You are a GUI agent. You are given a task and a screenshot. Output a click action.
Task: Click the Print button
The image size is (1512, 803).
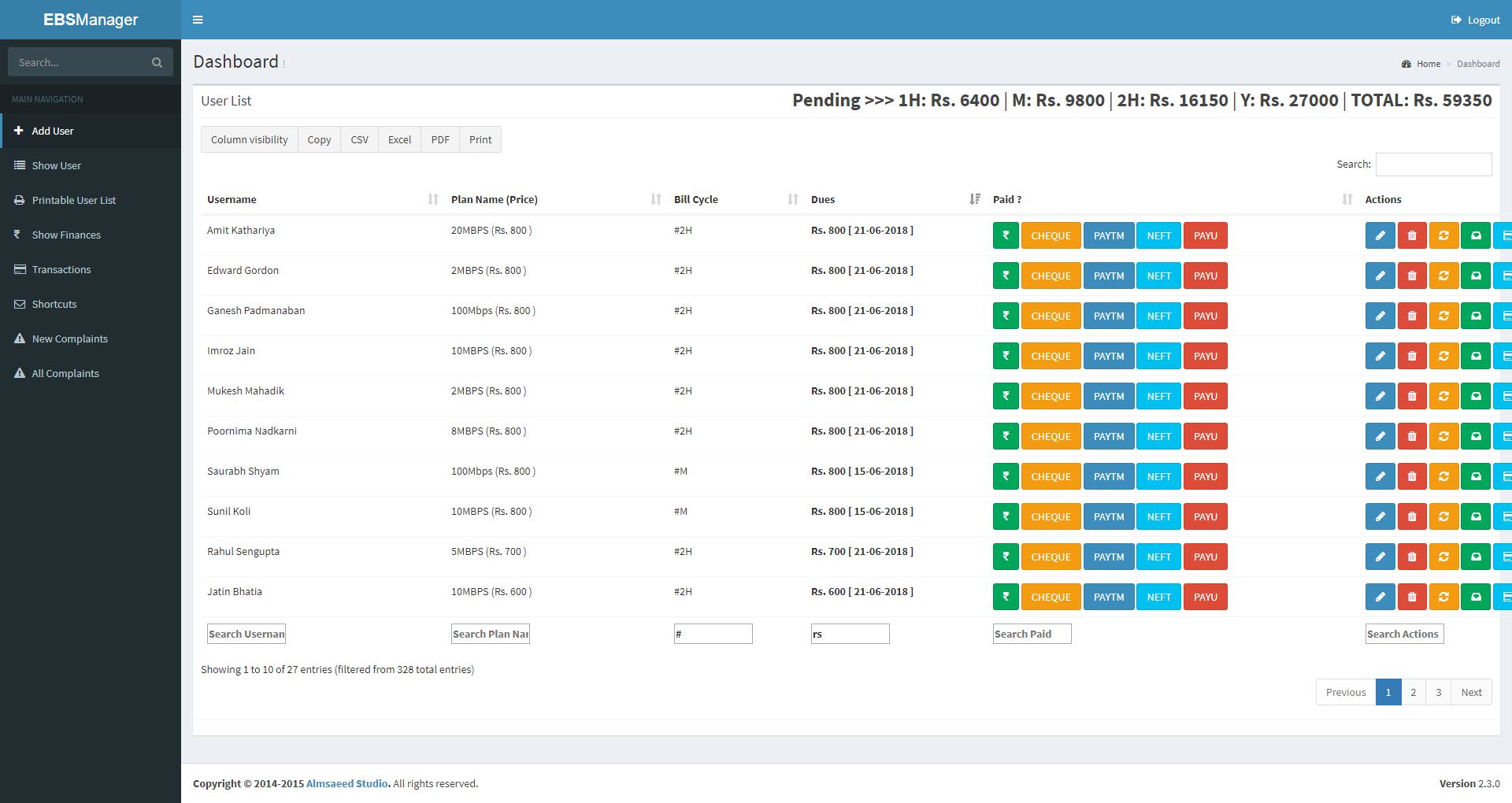[x=480, y=139]
